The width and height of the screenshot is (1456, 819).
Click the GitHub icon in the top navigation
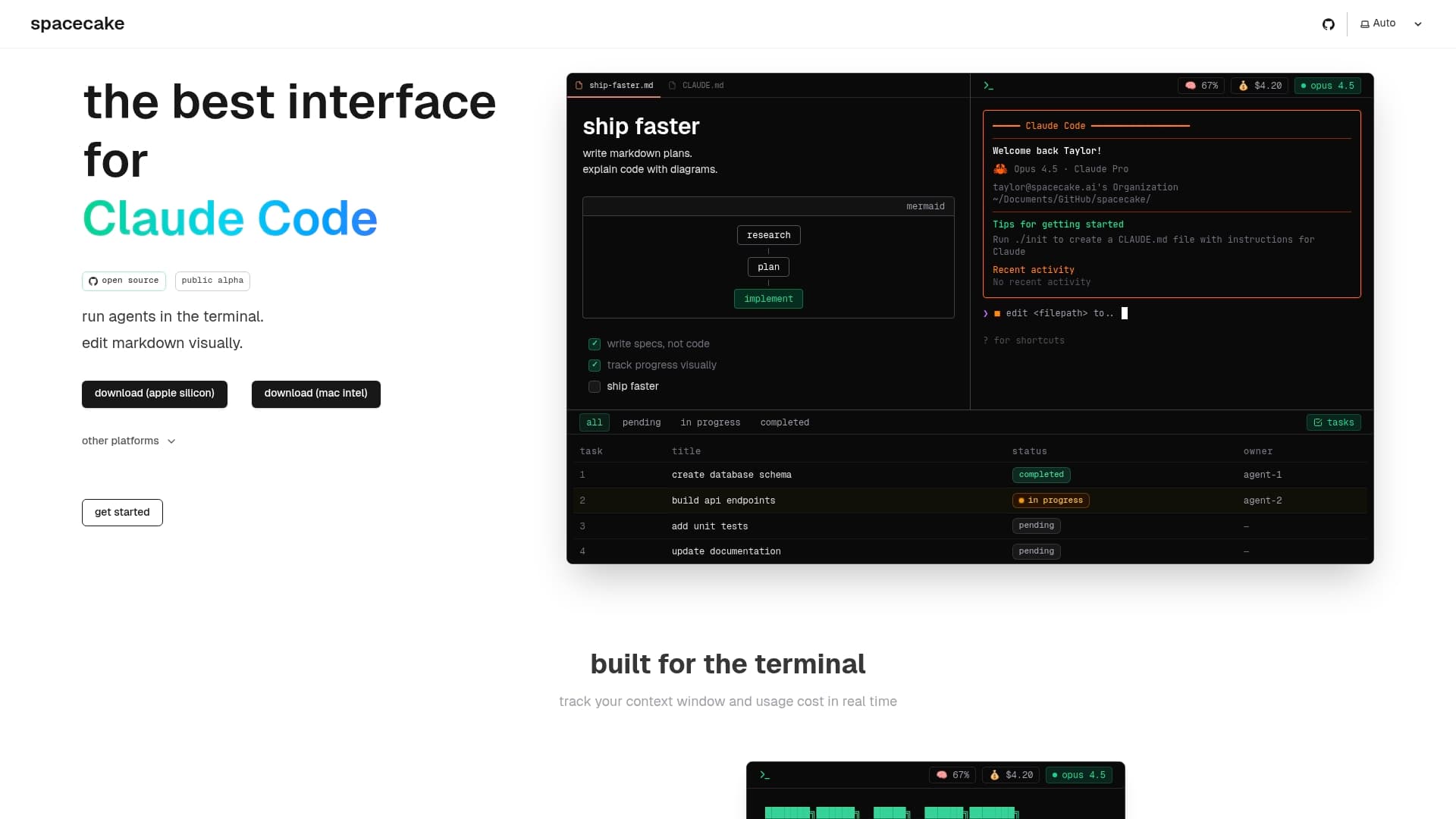(1329, 24)
